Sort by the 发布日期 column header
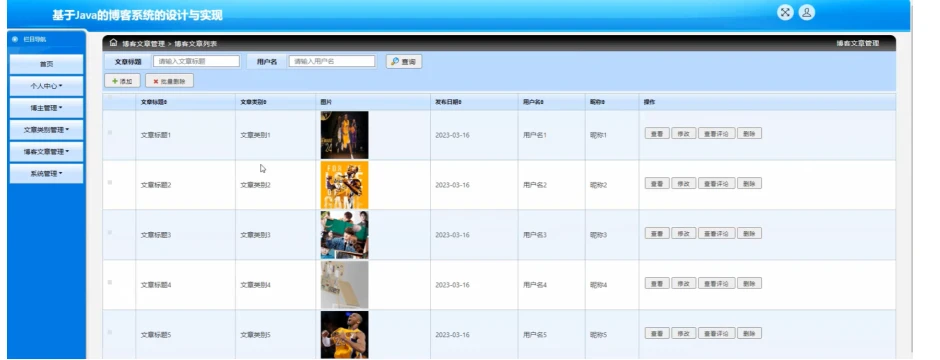The image size is (940, 360). [x=448, y=102]
